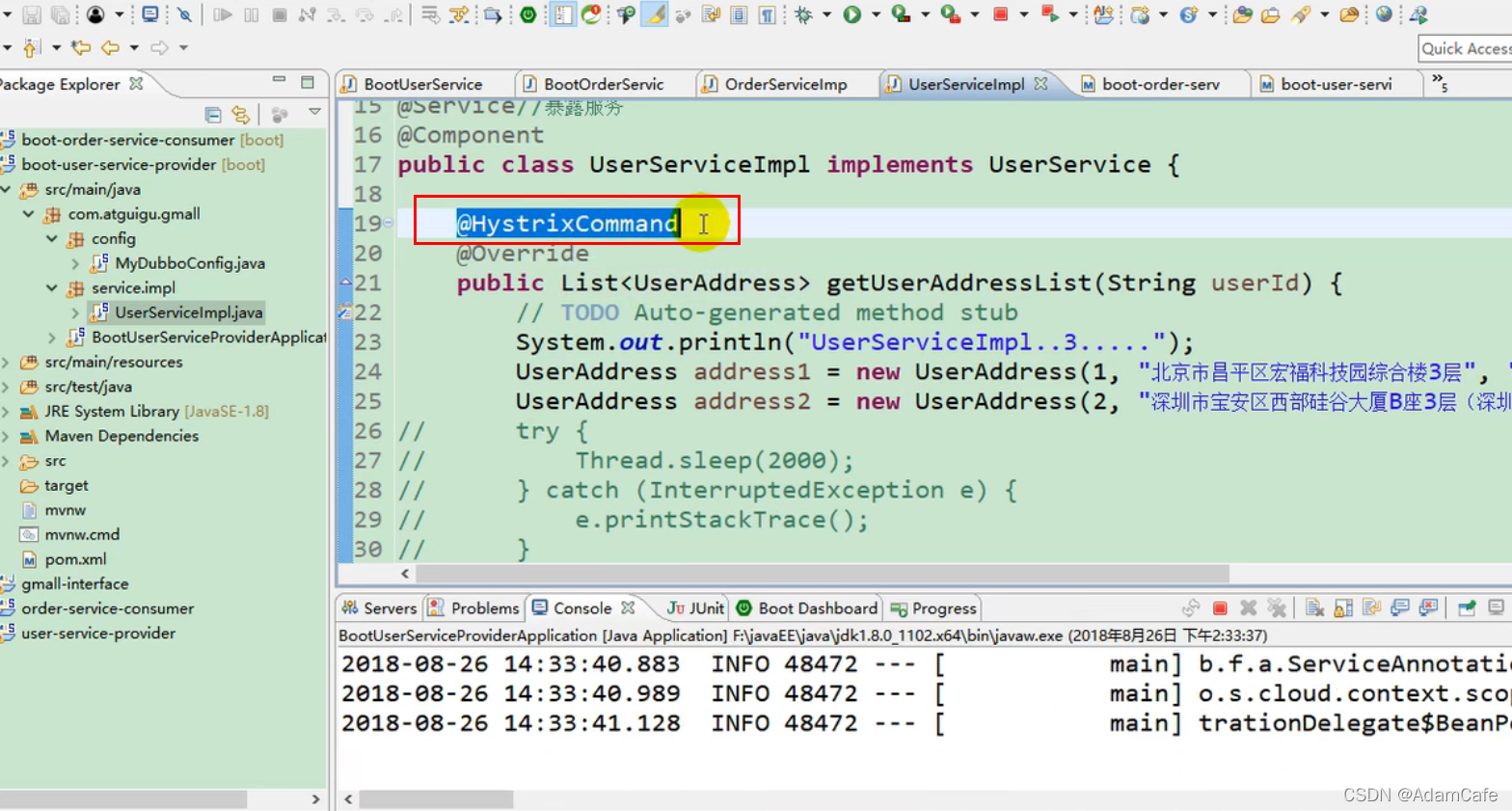
Task: Toggle Show Whitespace Characters pilcrow icon
Action: pos(767,14)
